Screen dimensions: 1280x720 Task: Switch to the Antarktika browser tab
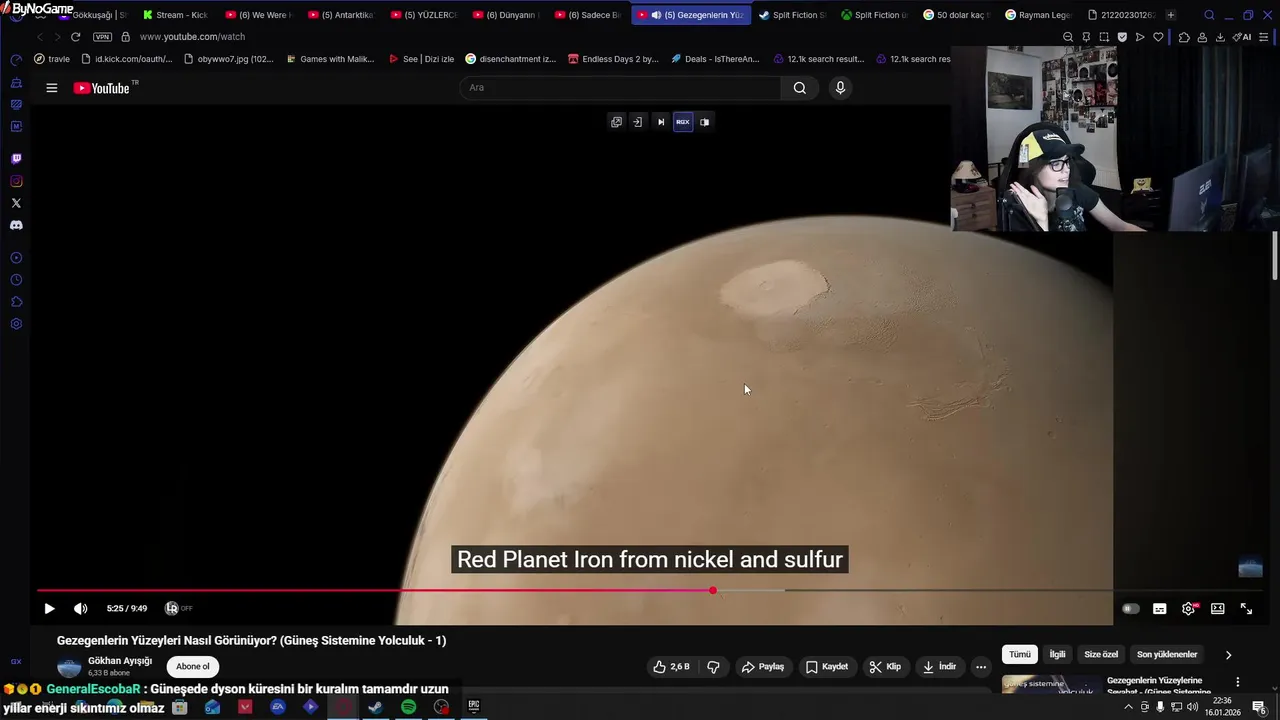[340, 15]
